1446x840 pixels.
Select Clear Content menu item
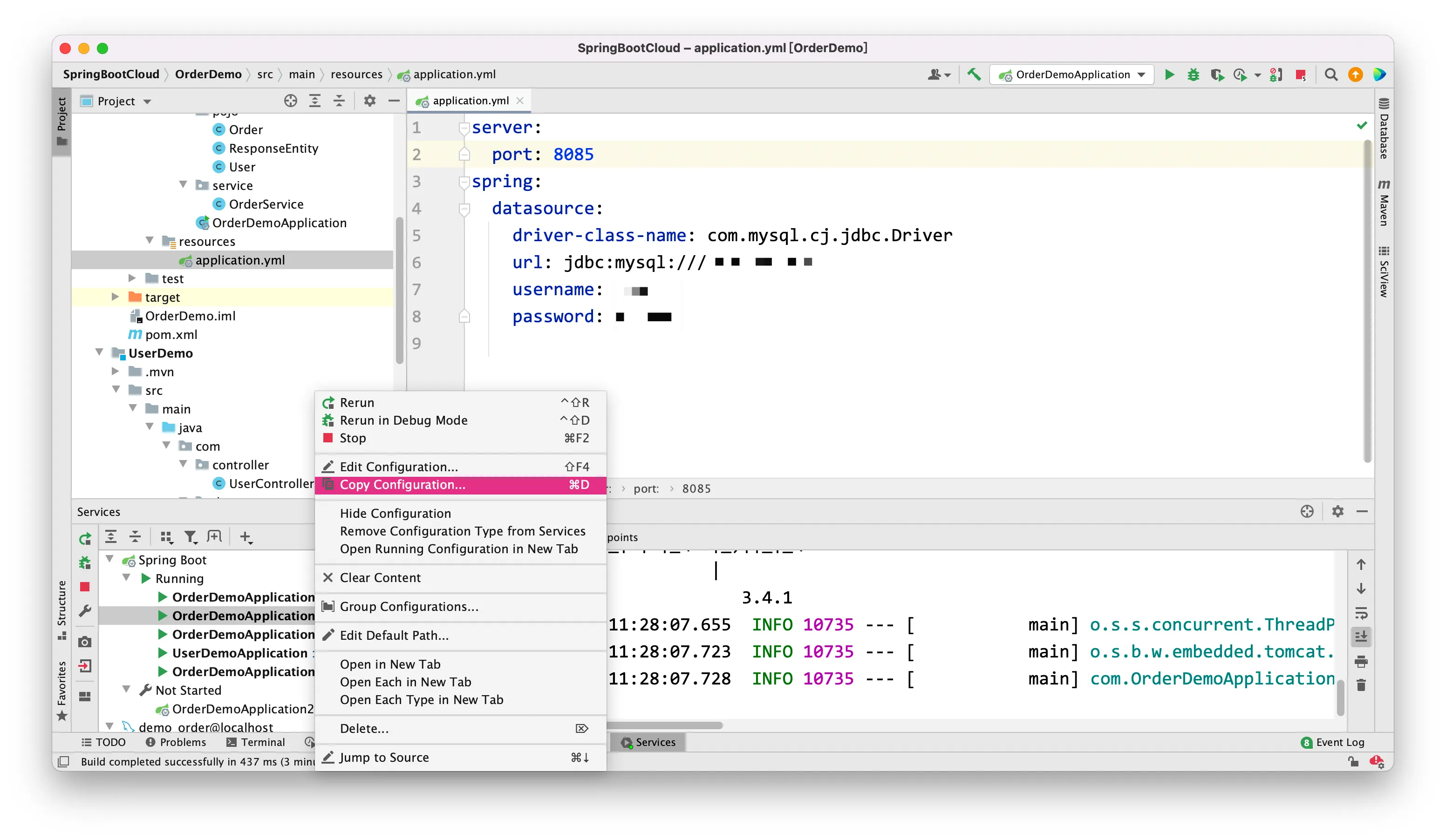pos(460,578)
